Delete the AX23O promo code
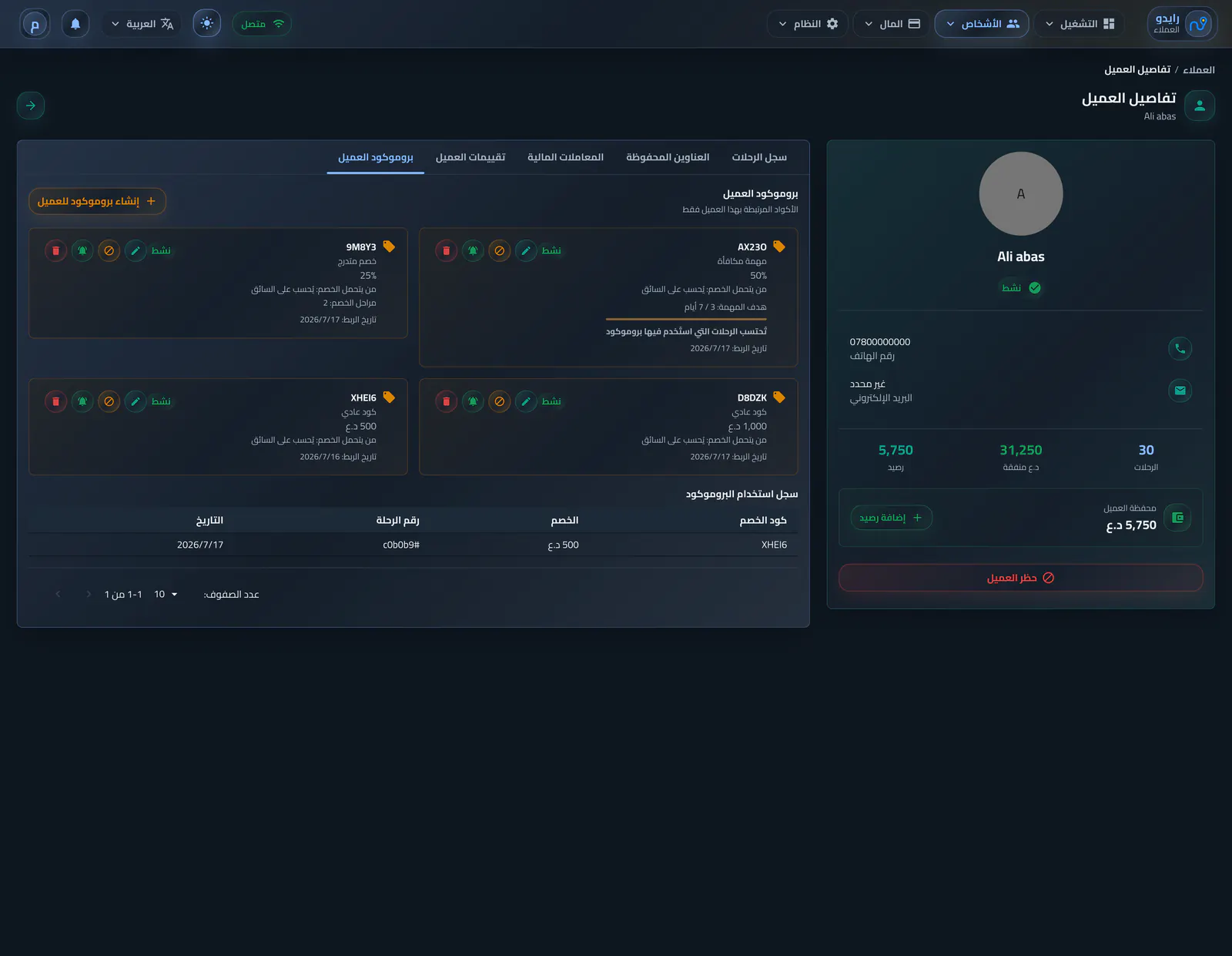The height and width of the screenshot is (956, 1232). 447,250
